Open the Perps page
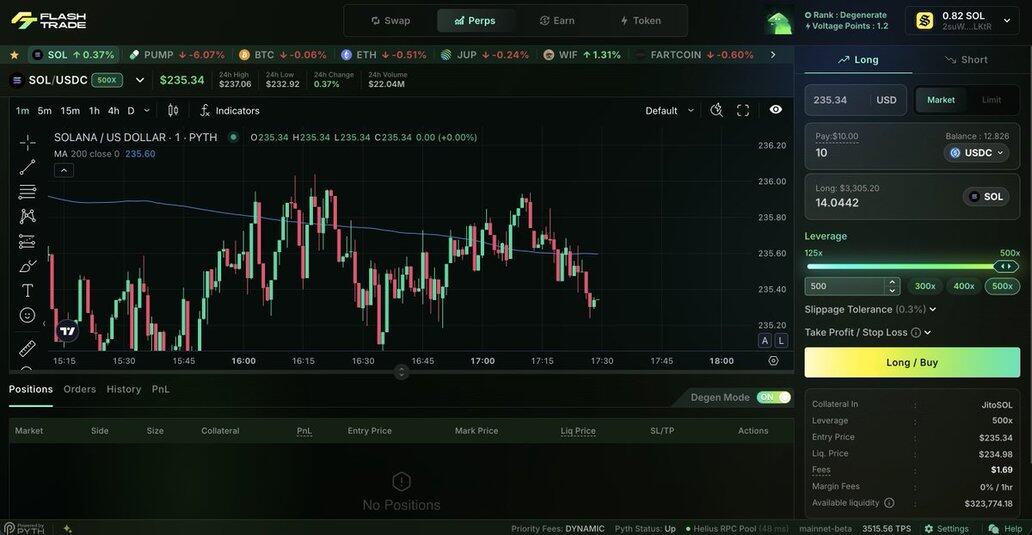The image size is (1032, 535). (475, 20)
